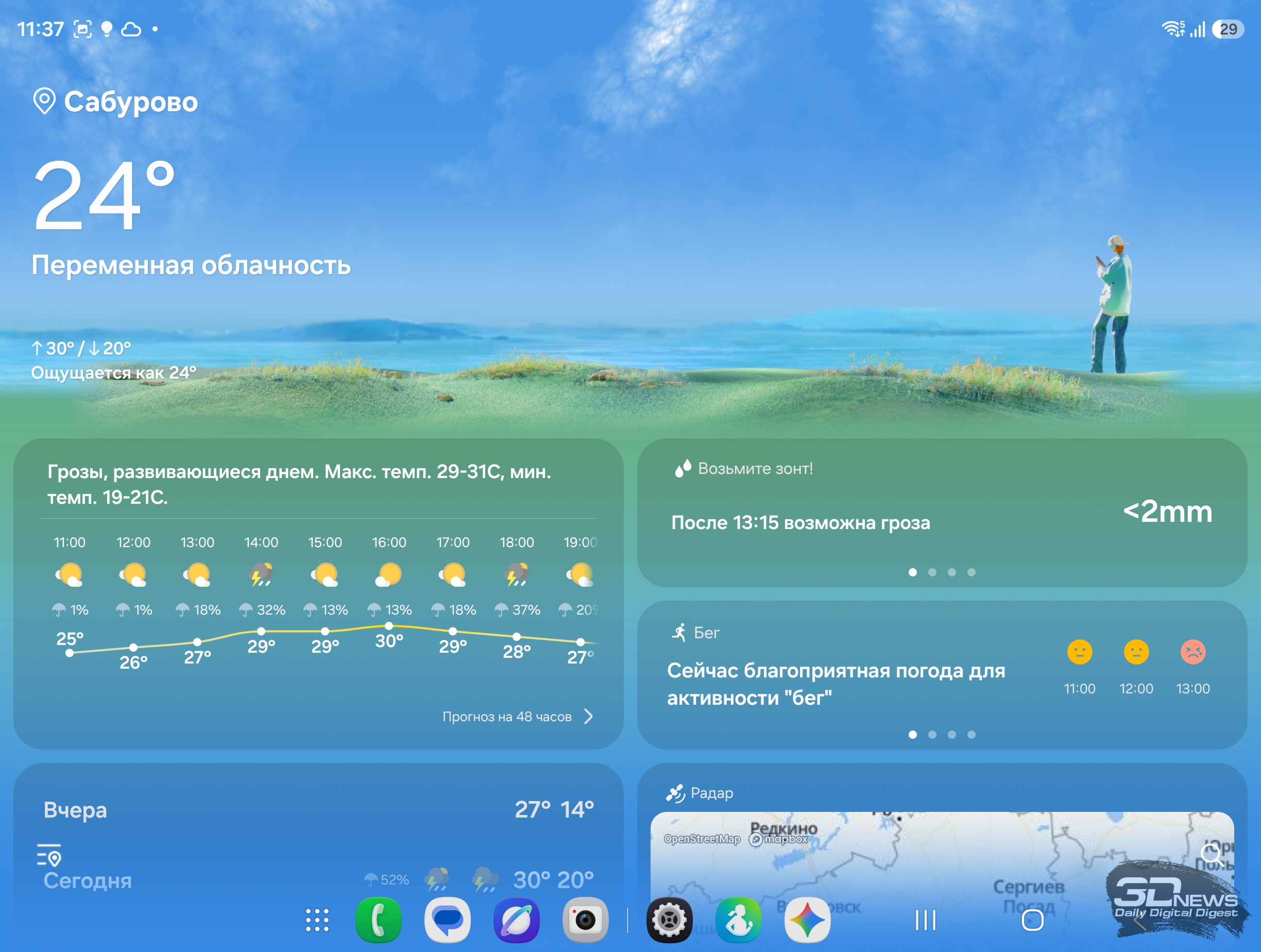Viewport: 1261px width, 952px height.
Task: Select the third page dot in the Бег card
Action: click(951, 735)
